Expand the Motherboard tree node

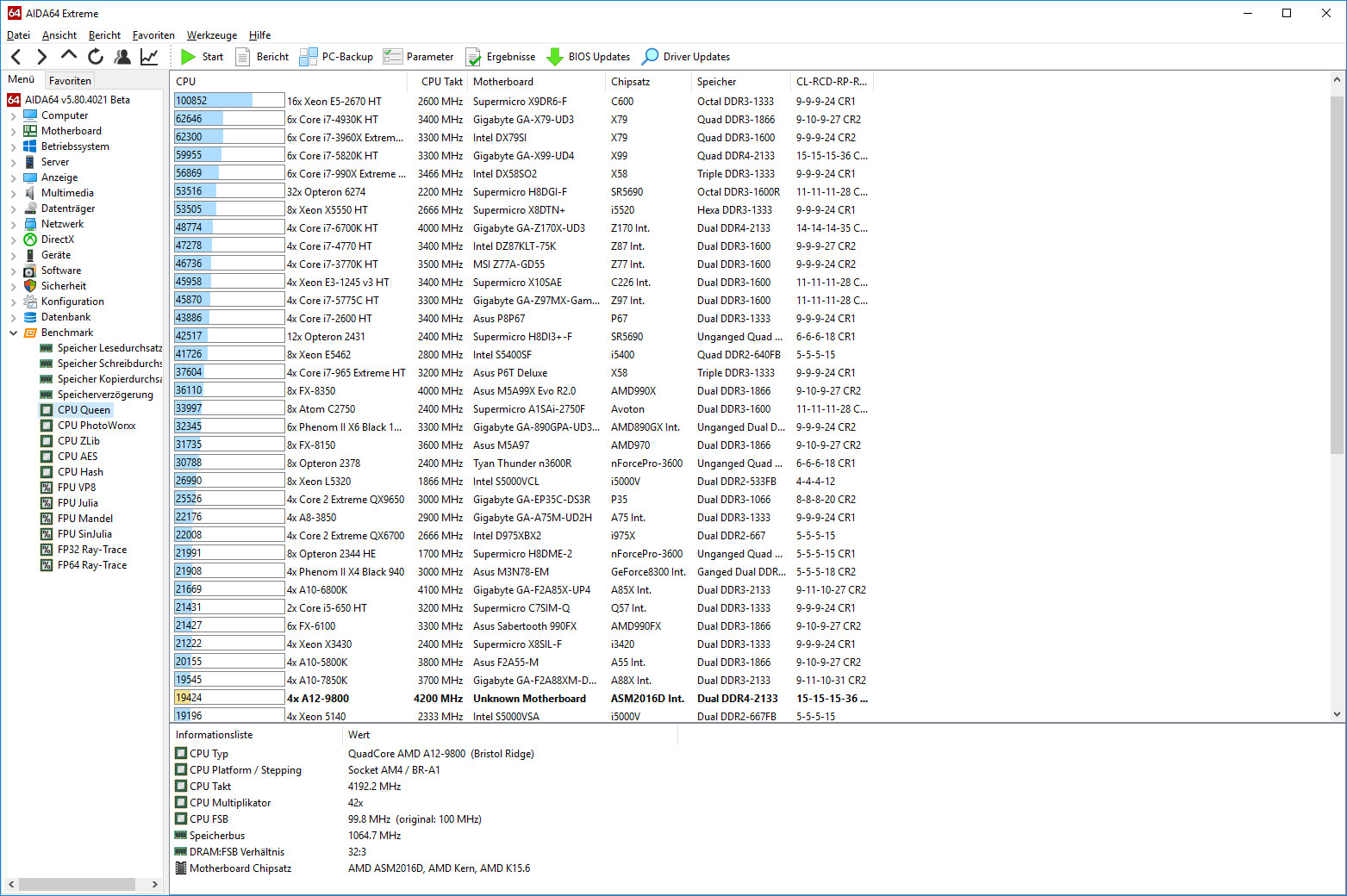13,131
